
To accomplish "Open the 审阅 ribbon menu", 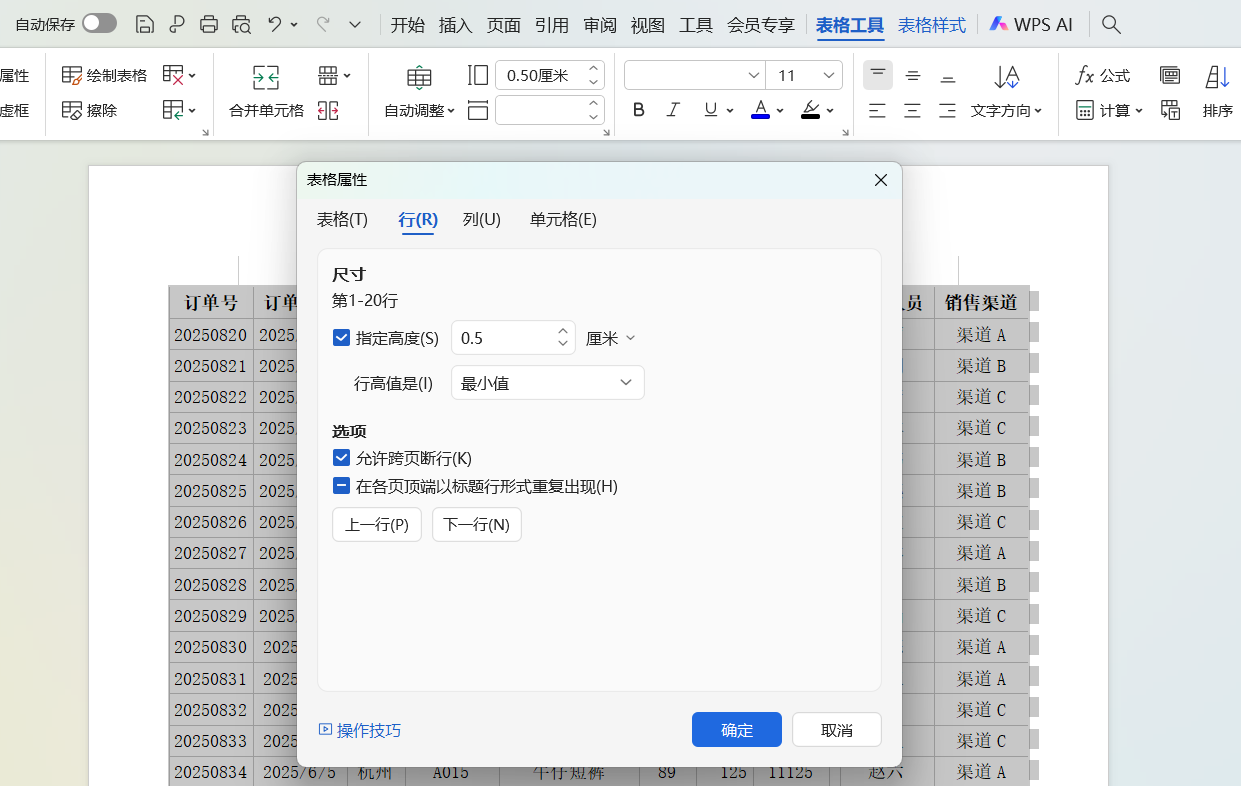I will (x=599, y=26).
